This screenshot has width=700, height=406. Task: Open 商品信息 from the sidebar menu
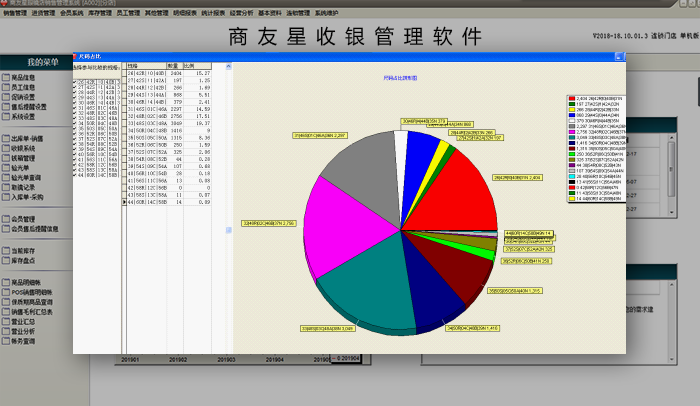24,76
